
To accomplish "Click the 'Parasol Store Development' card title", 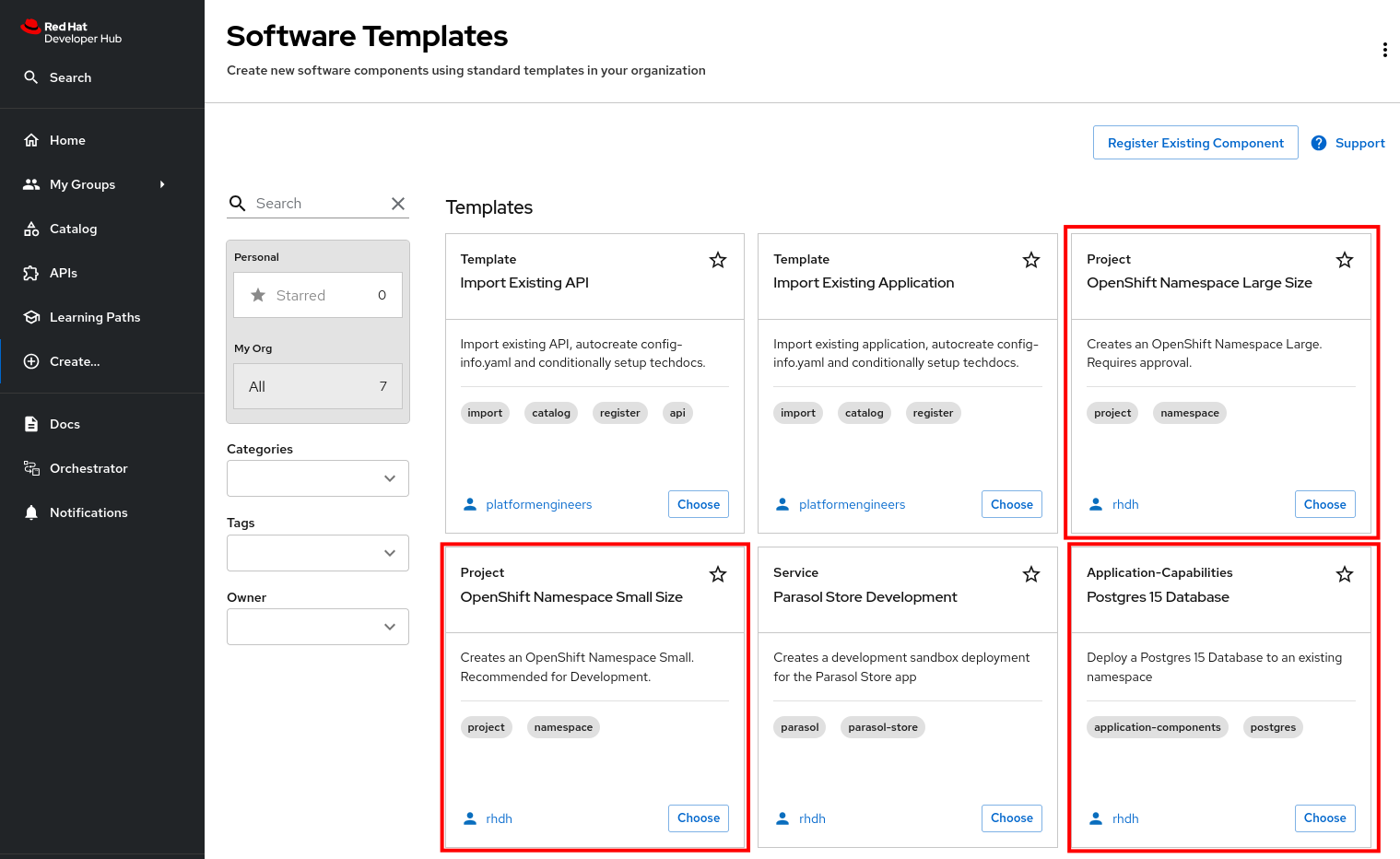I will point(865,597).
